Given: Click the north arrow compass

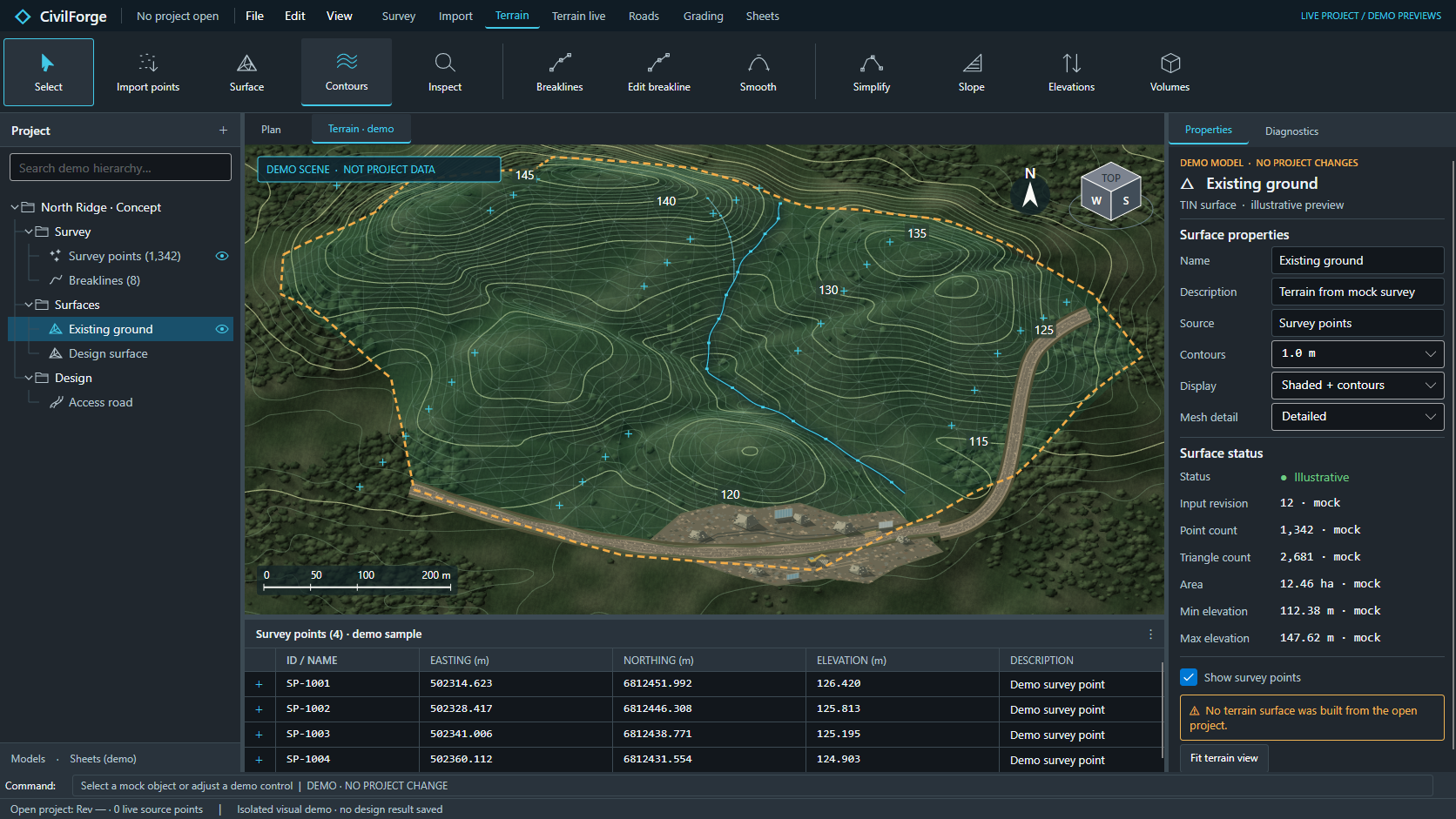Looking at the screenshot, I should (1030, 189).
